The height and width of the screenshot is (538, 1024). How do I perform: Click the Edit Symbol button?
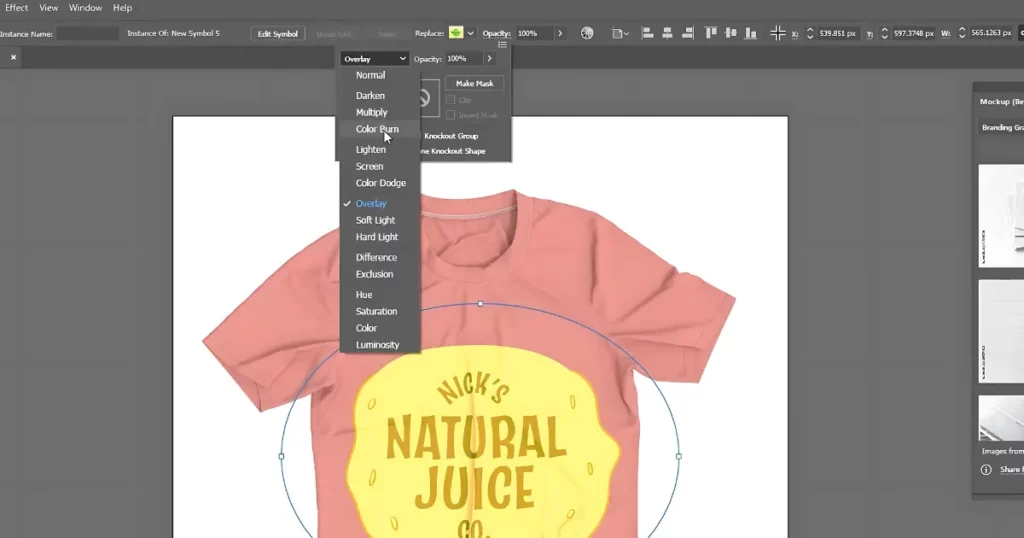pyautogui.click(x=278, y=34)
